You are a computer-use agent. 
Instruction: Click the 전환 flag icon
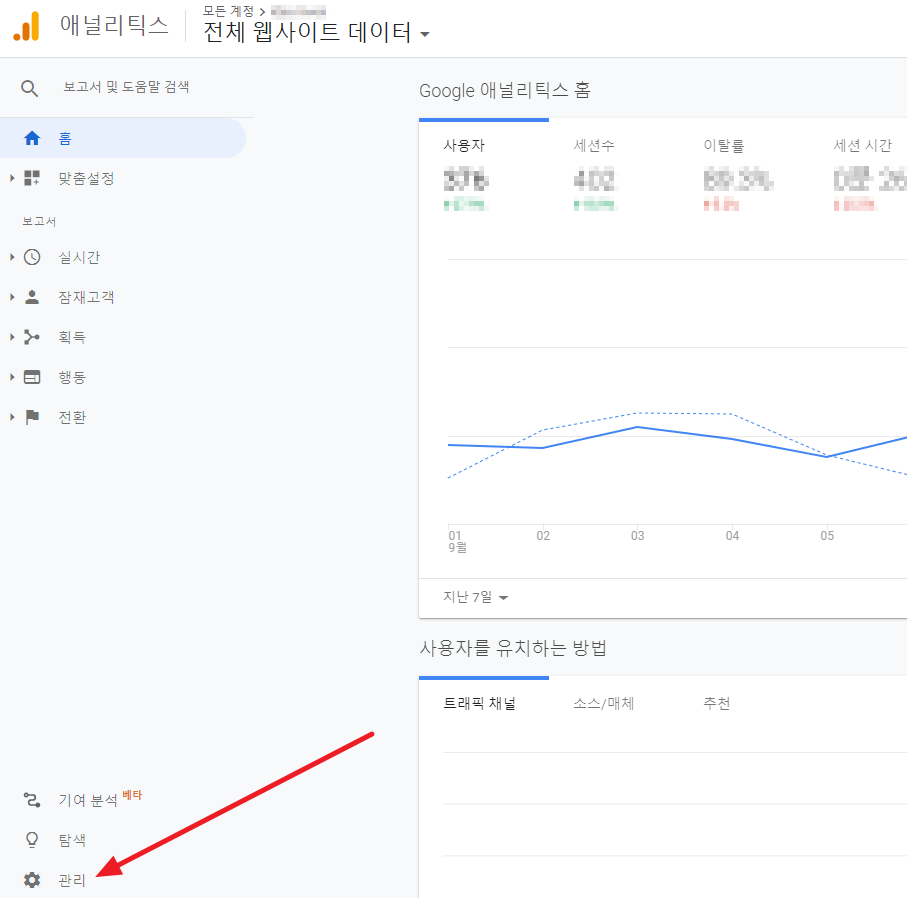click(x=32, y=417)
